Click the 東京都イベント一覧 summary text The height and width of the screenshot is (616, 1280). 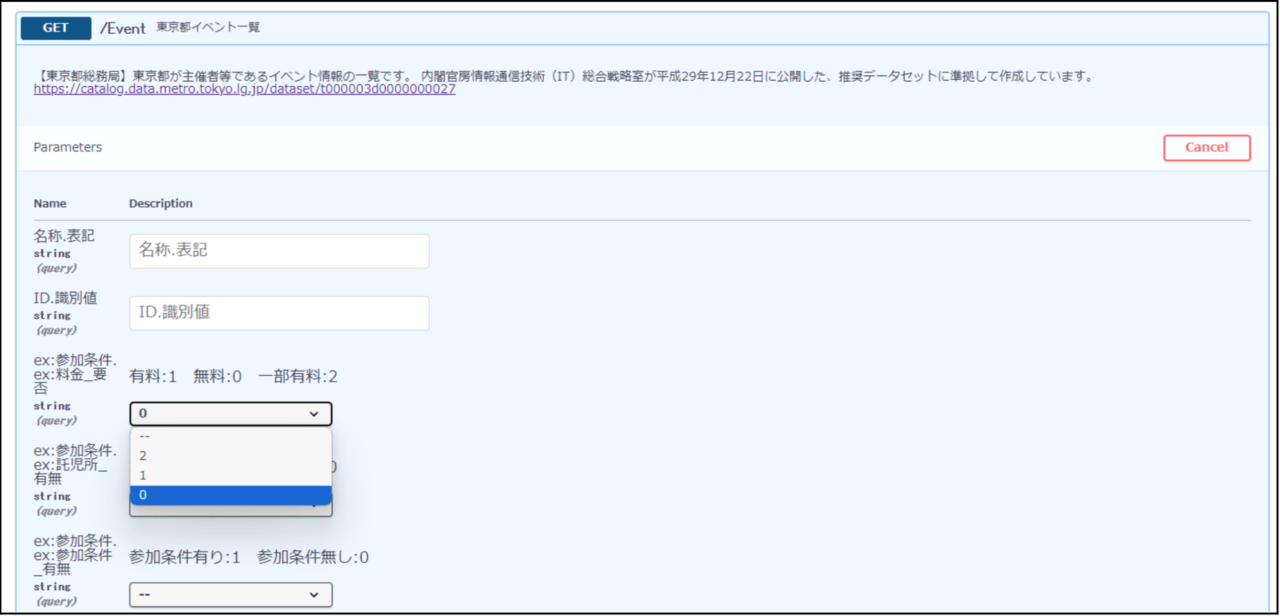(x=208, y=28)
